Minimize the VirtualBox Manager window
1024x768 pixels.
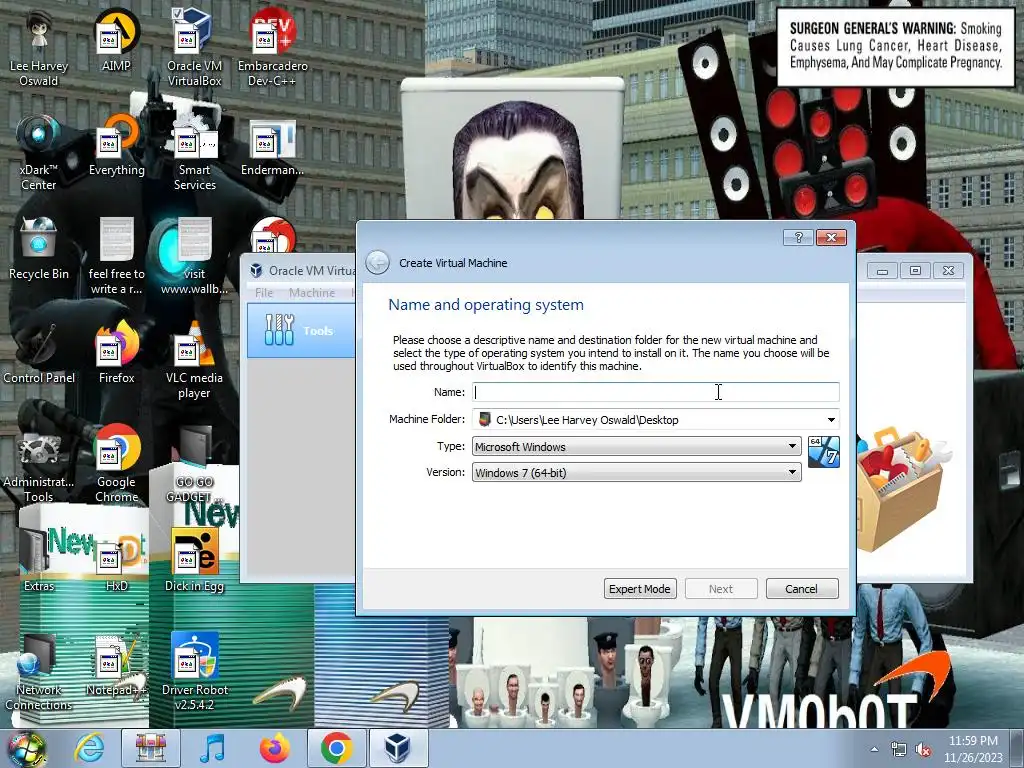[882, 270]
